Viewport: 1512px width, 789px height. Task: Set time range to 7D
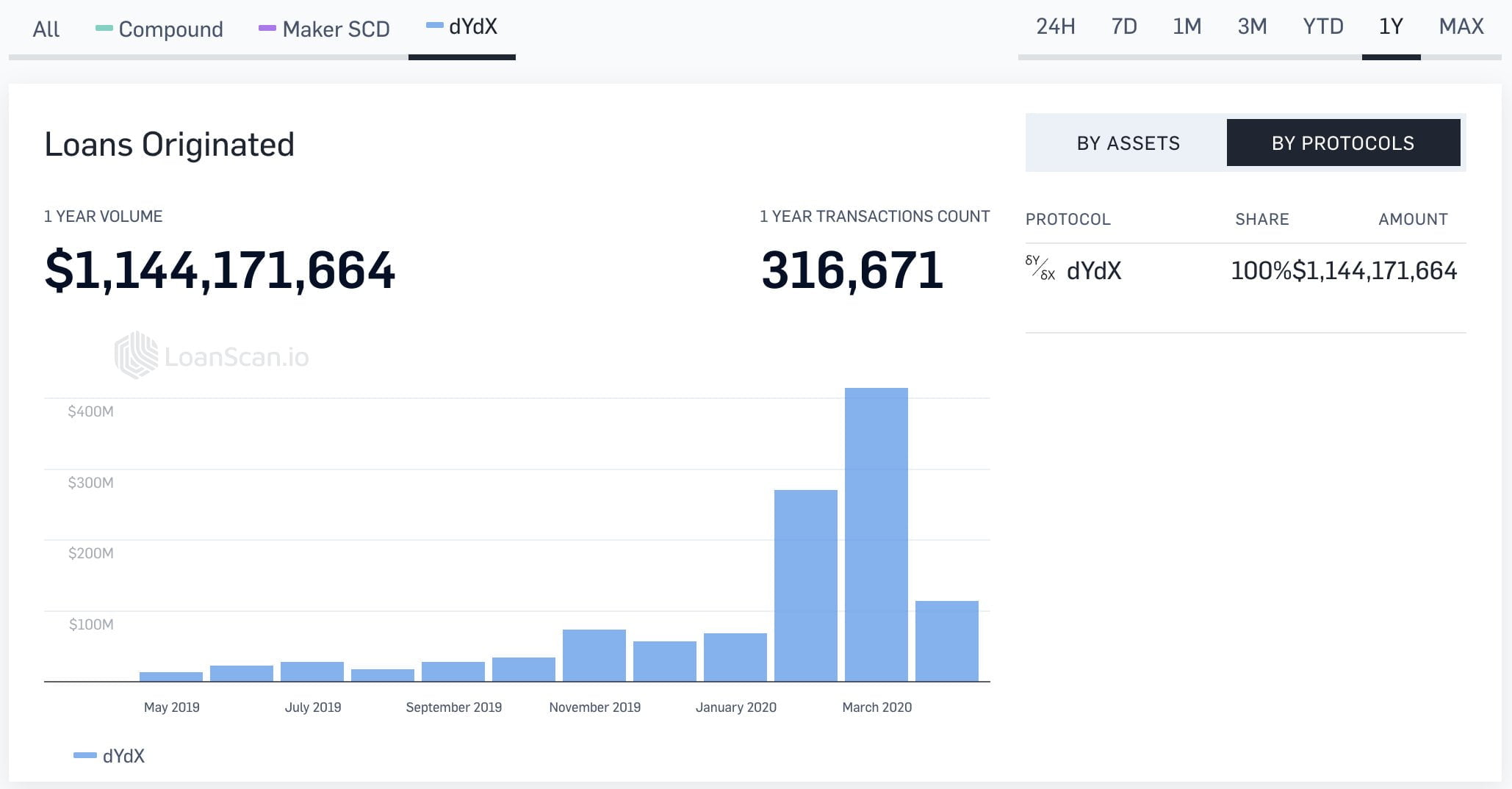1123,27
